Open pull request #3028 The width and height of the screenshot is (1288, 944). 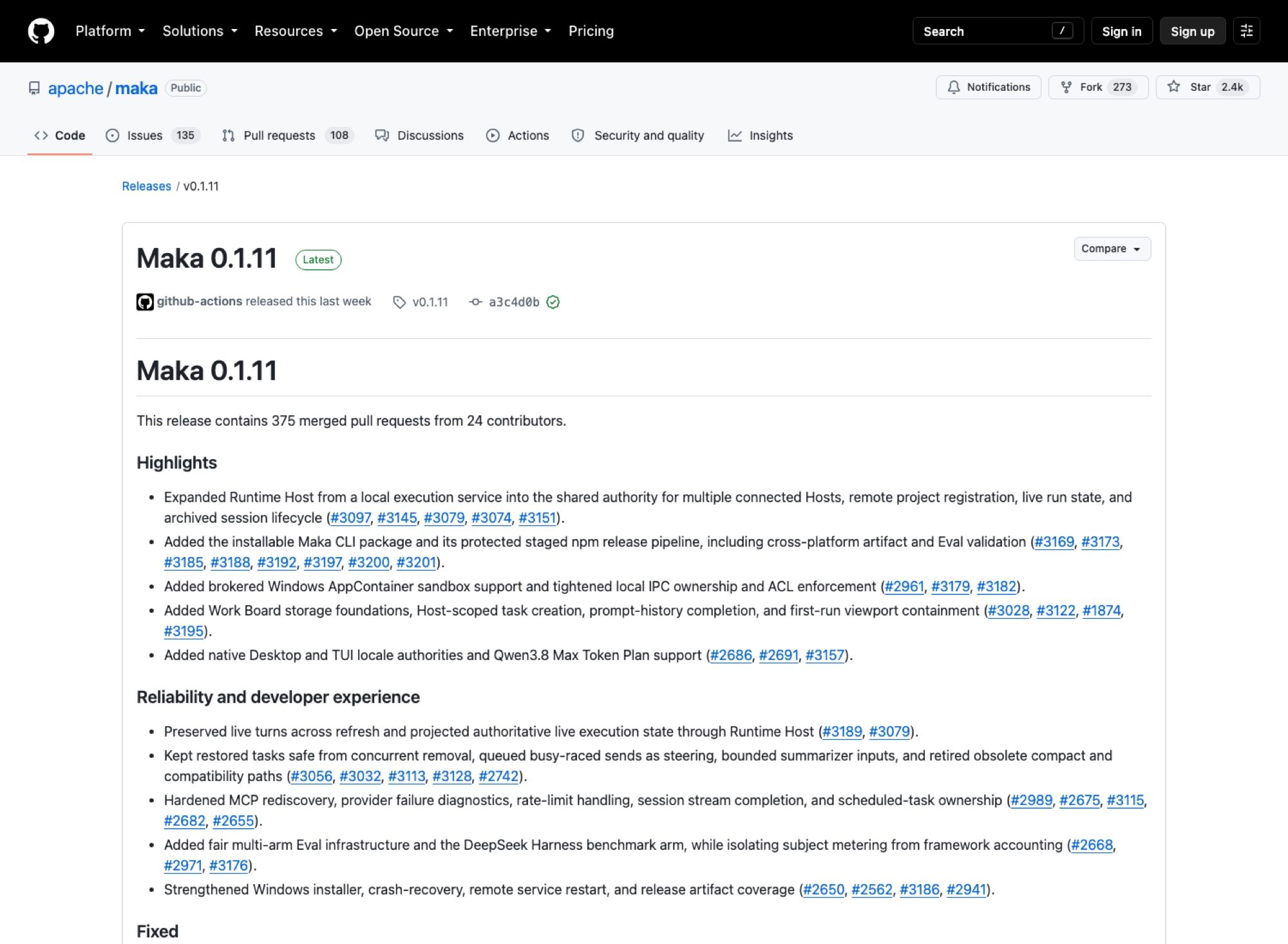pyautogui.click(x=1009, y=610)
